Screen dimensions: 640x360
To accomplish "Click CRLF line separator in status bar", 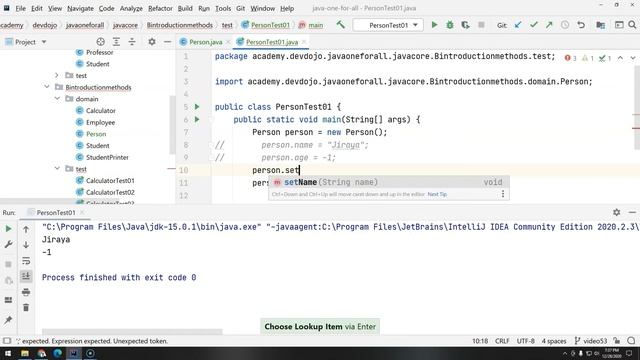I will [x=502, y=340].
